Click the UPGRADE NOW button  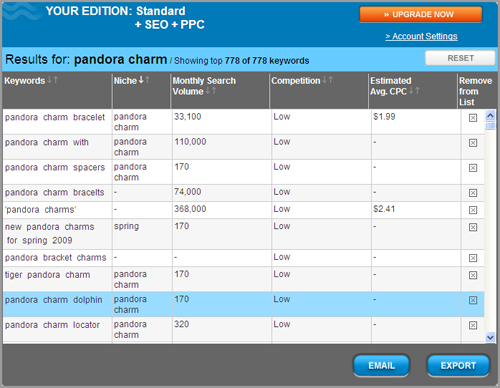(x=421, y=14)
